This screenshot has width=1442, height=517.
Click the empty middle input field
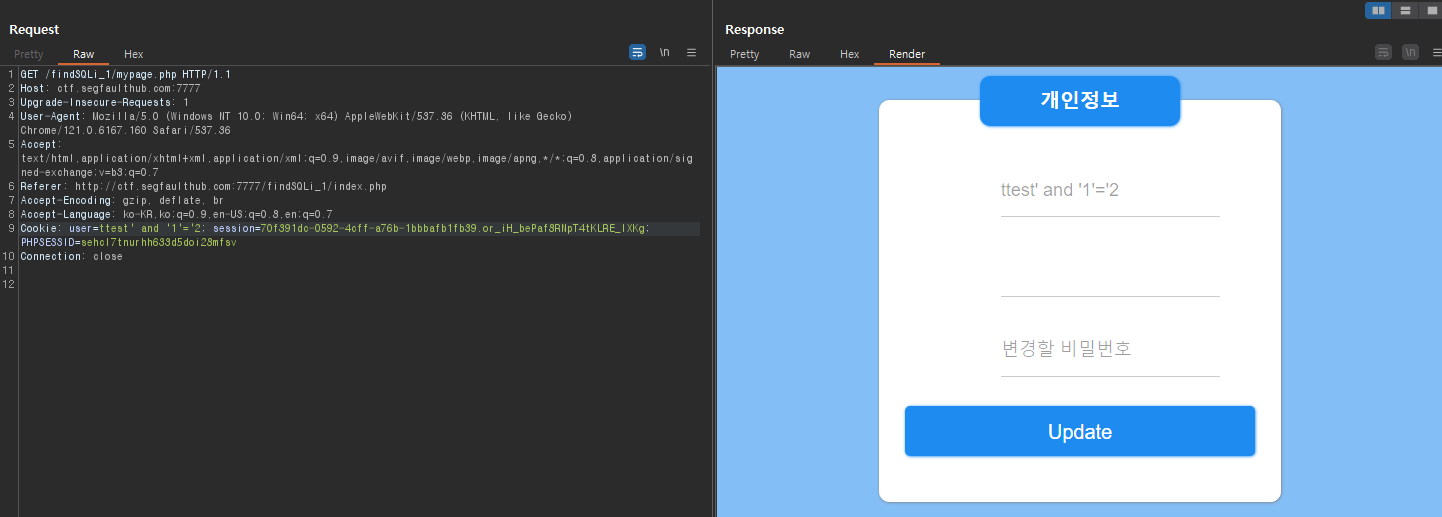point(1110,271)
